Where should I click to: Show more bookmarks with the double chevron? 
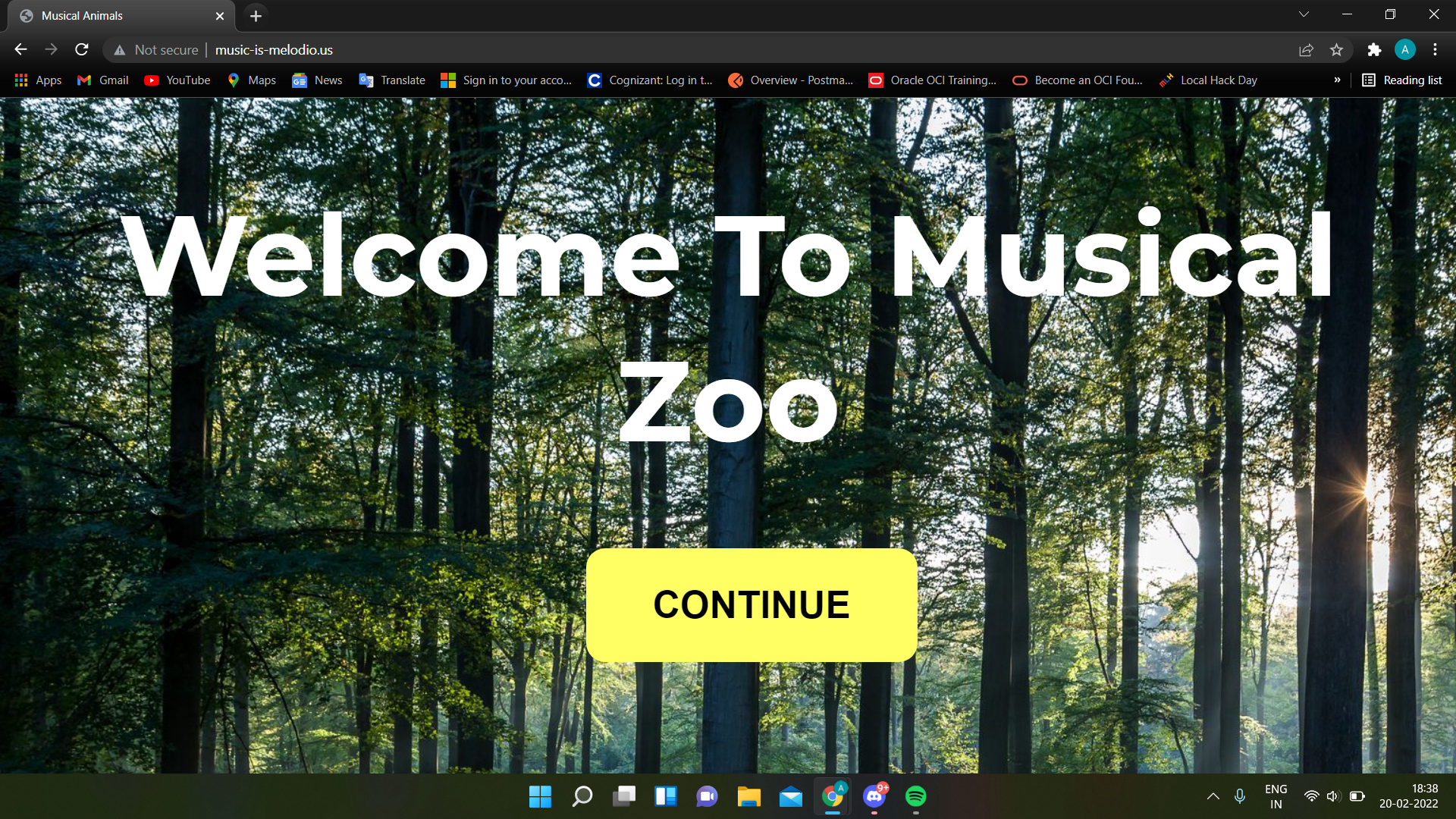pyautogui.click(x=1337, y=80)
